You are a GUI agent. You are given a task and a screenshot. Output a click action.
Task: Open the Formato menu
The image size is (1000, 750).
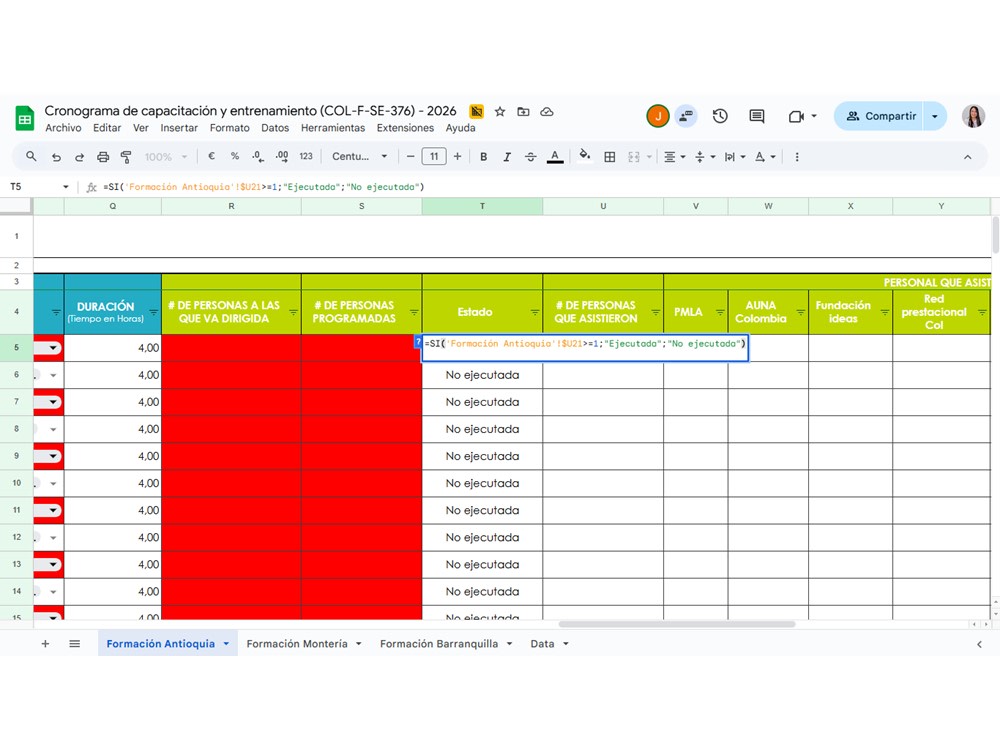coord(230,128)
